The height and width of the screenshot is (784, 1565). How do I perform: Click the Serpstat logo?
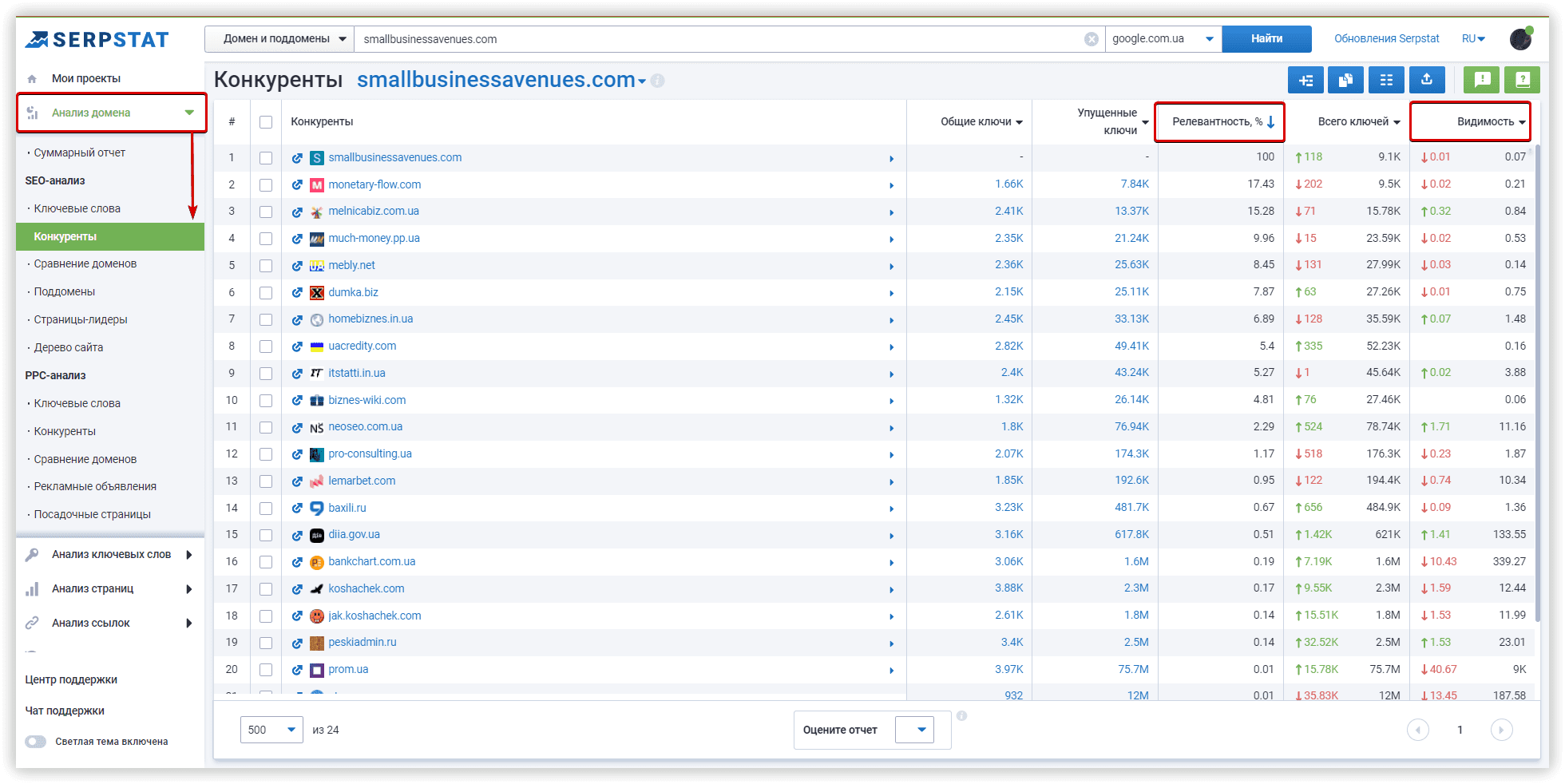97,39
